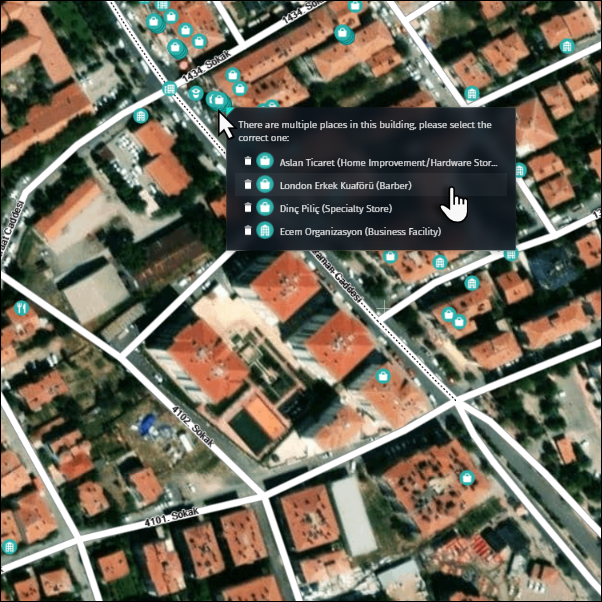Select building marker in the top-right corner
The height and width of the screenshot is (602, 602).
[567, 46]
